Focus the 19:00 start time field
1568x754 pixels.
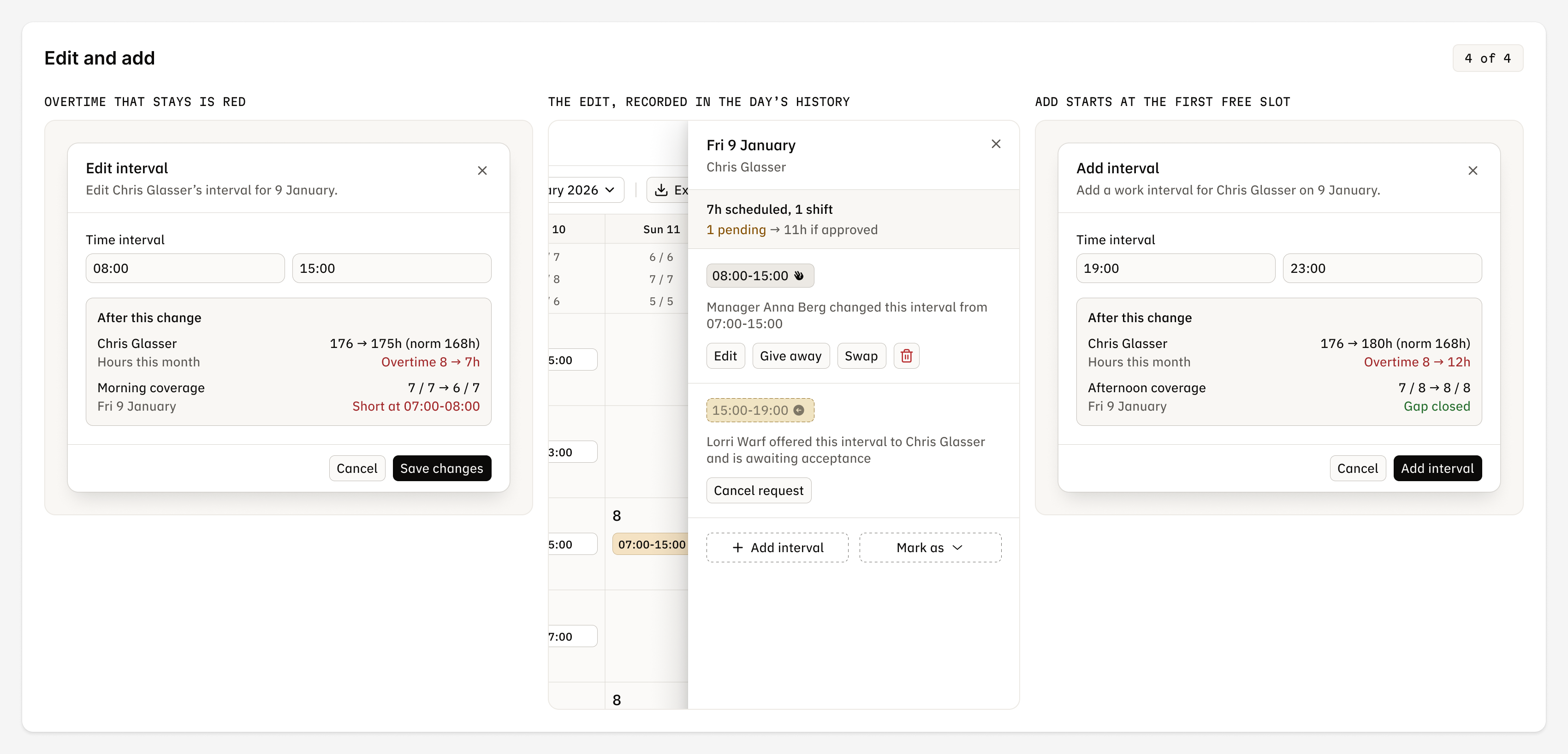click(1176, 268)
